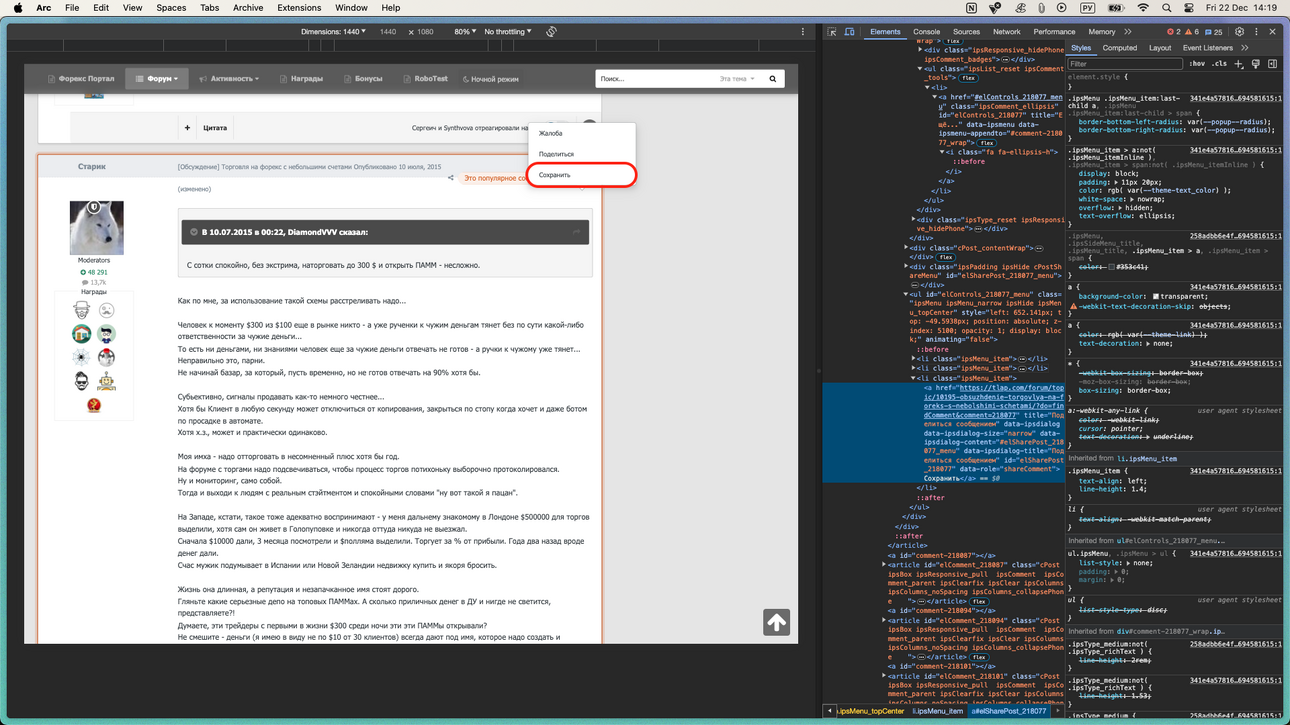The width and height of the screenshot is (1290, 725).
Task: Toggle the :hov element state button
Action: (x=1197, y=64)
